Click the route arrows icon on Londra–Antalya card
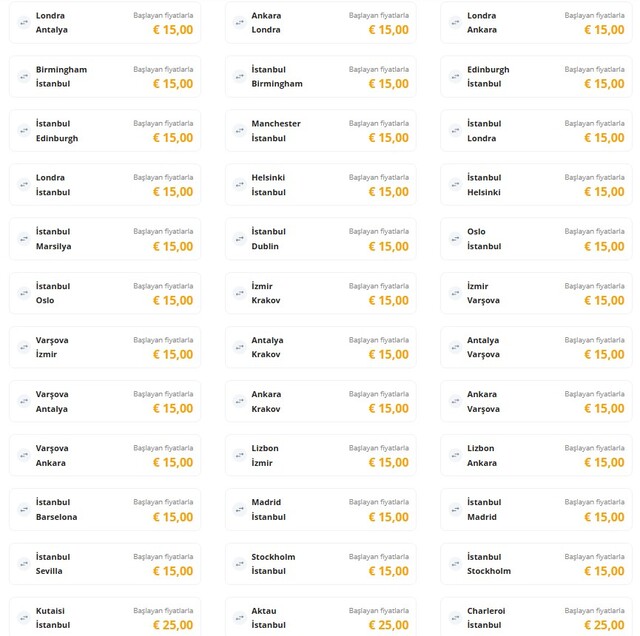 tap(24, 22)
